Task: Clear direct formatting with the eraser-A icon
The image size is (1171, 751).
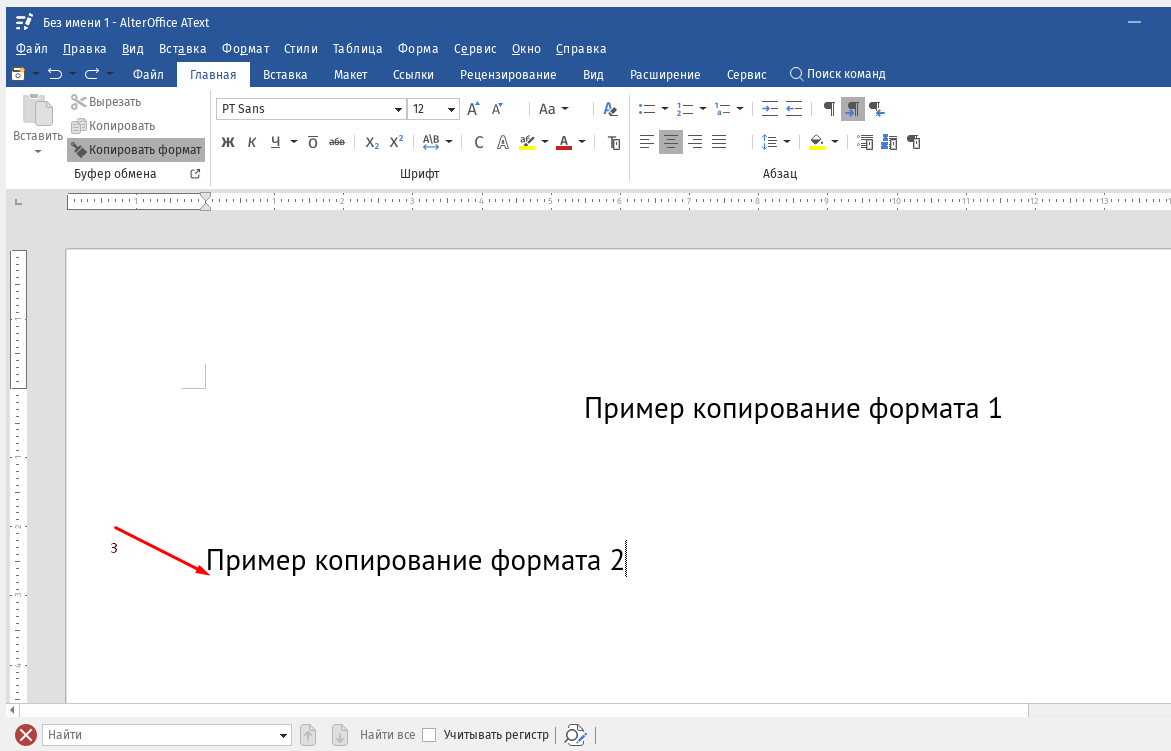Action: [610, 109]
